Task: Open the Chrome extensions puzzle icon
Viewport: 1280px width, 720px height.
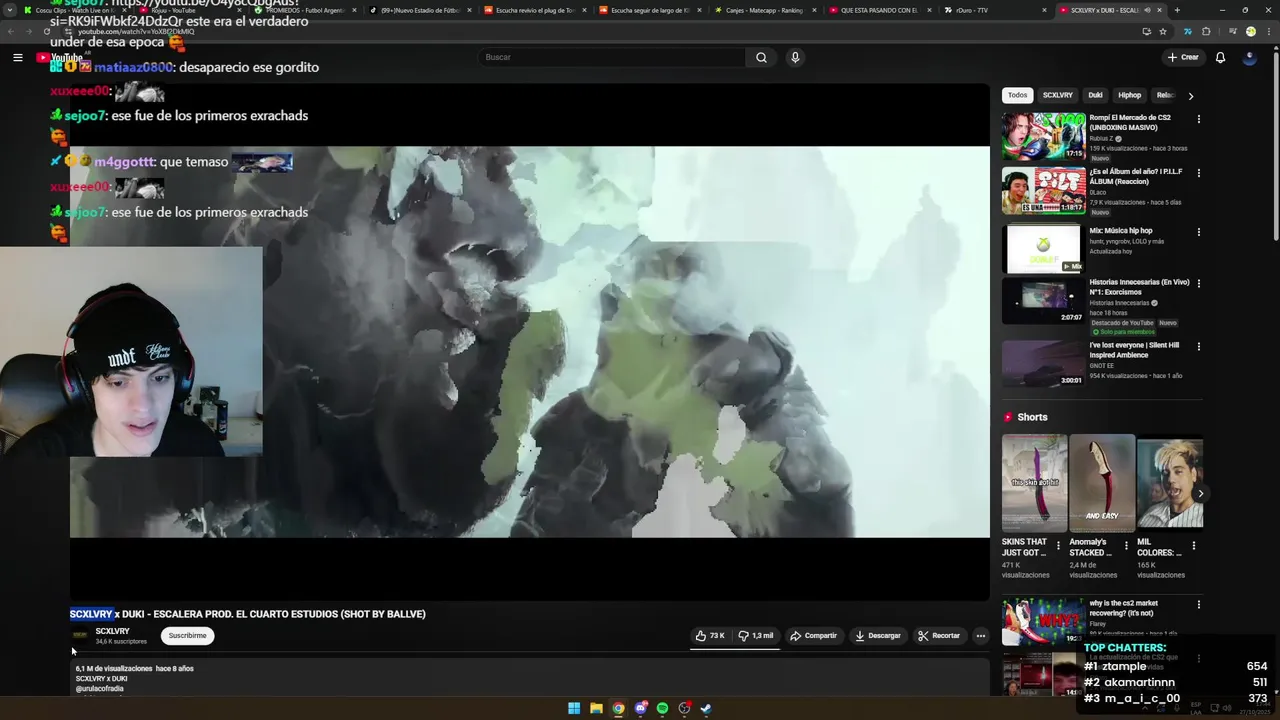Action: click(x=1206, y=31)
